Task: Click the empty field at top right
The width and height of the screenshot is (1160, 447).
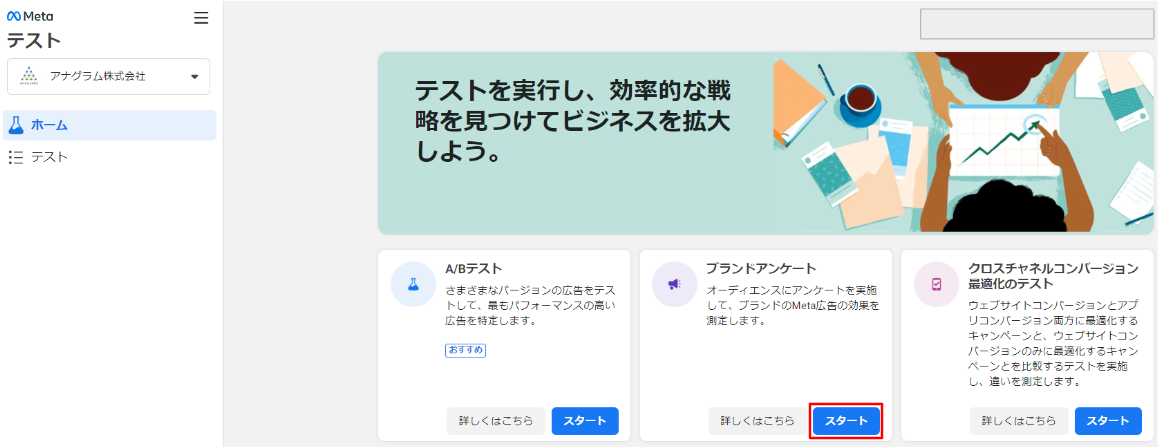Action: coord(1036,24)
